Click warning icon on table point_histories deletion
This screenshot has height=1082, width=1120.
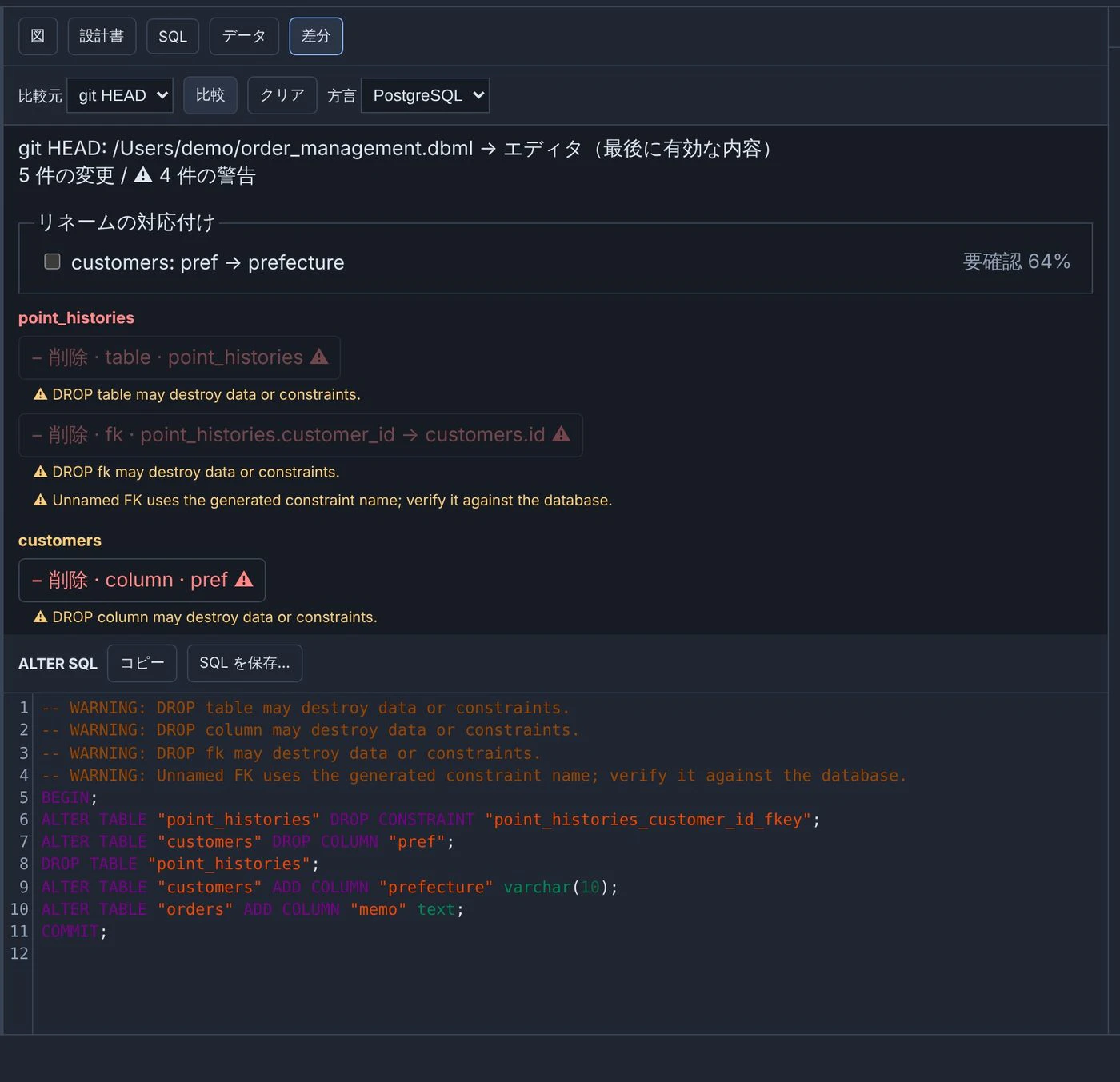(x=319, y=357)
